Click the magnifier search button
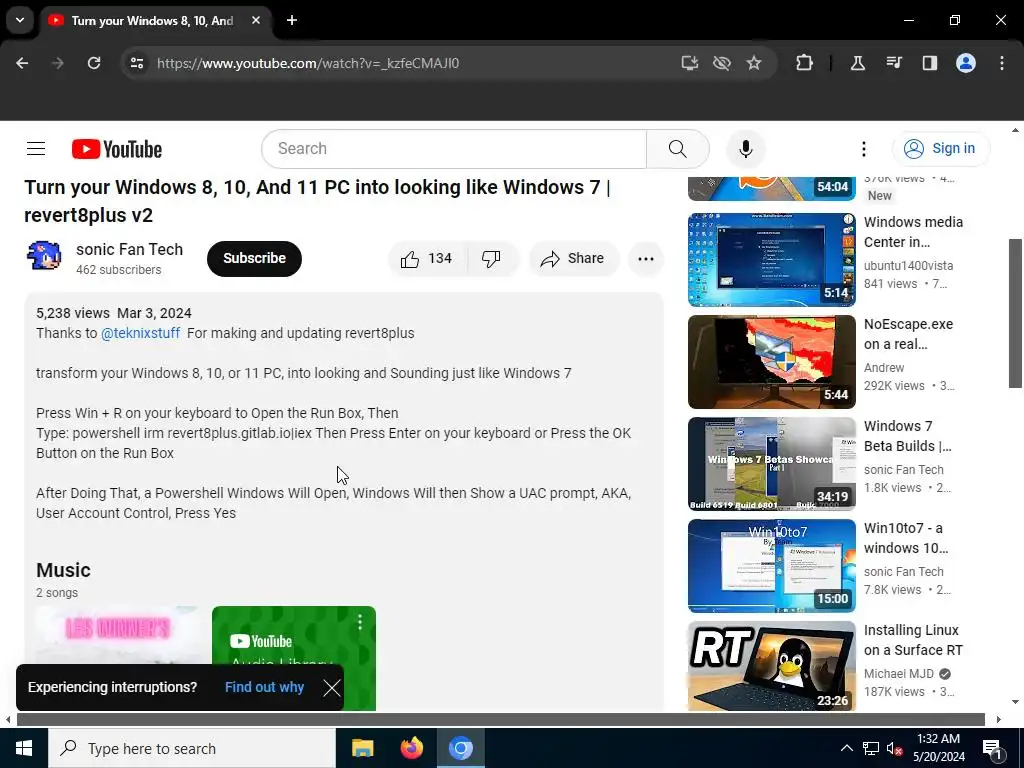Viewport: 1024px width, 768px height. click(678, 149)
